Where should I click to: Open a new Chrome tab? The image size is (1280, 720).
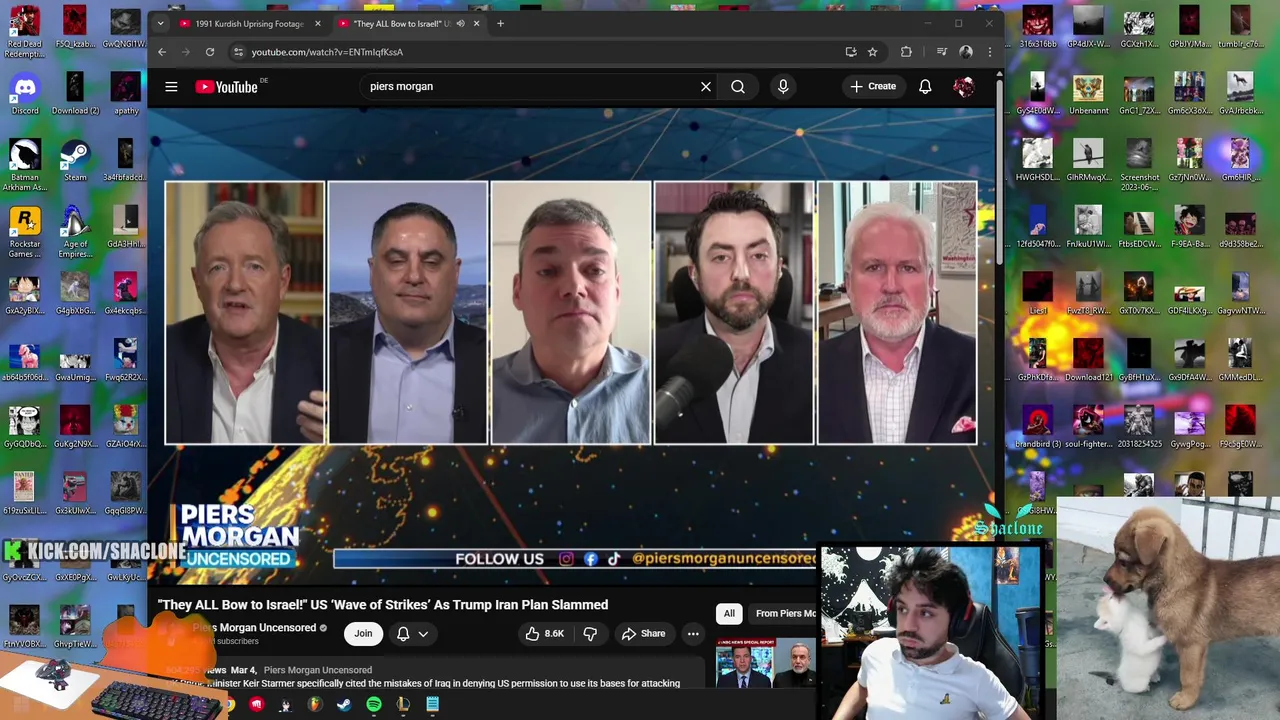click(500, 23)
